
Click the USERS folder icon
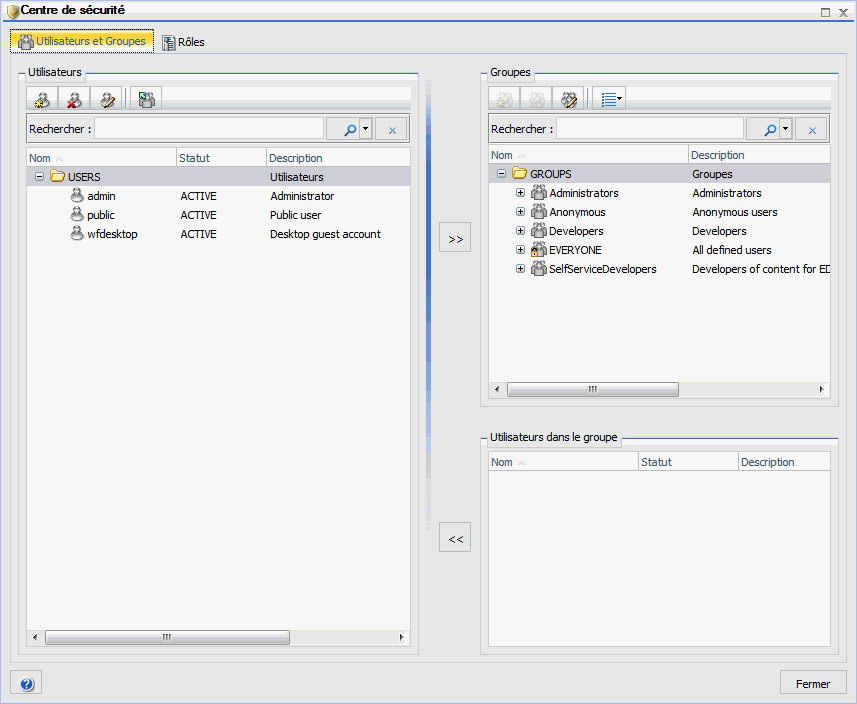(57, 175)
